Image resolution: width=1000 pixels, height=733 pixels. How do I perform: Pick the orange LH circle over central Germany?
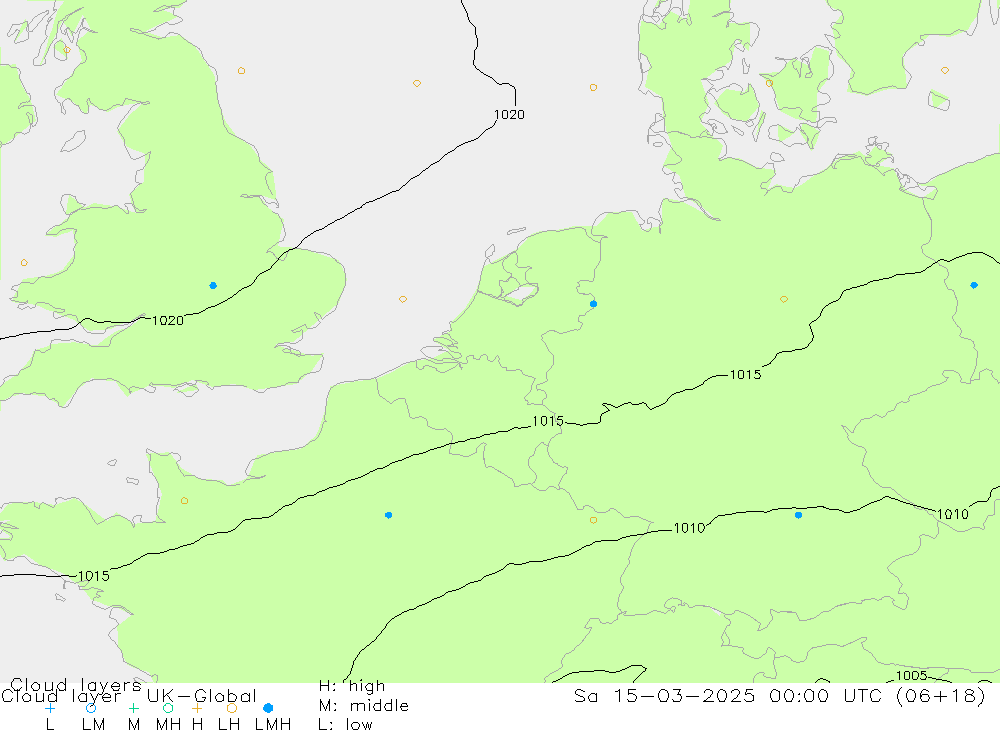pos(784,299)
